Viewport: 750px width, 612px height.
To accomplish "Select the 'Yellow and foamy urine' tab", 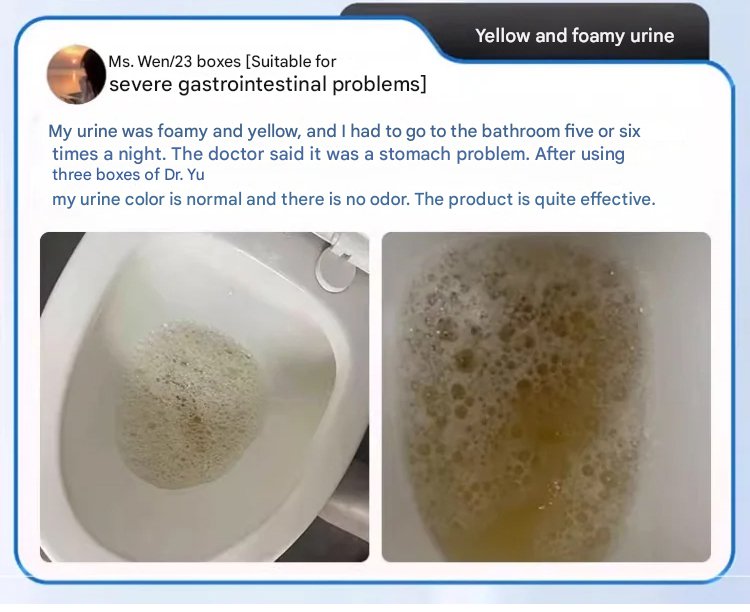I will [574, 36].
